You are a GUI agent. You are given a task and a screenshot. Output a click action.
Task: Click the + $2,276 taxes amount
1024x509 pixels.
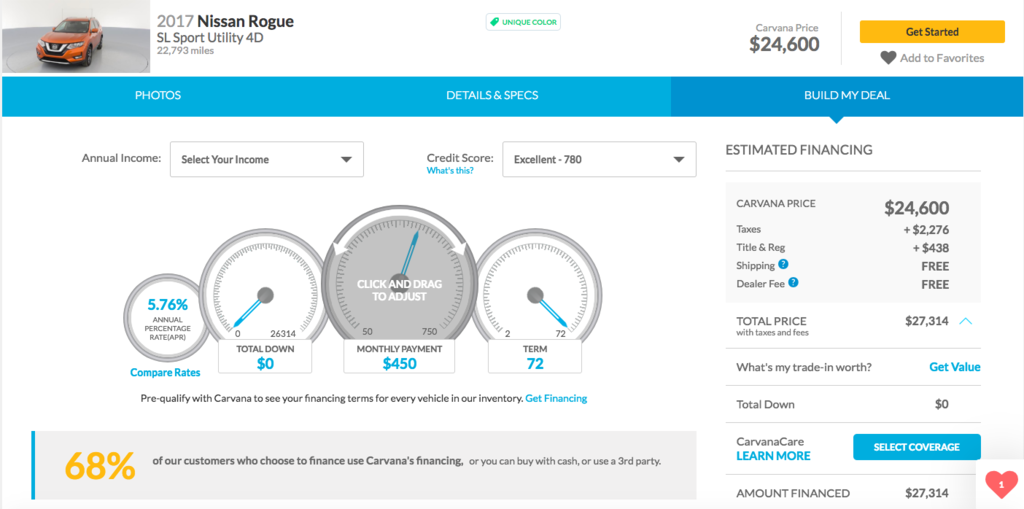pyautogui.click(x=926, y=229)
